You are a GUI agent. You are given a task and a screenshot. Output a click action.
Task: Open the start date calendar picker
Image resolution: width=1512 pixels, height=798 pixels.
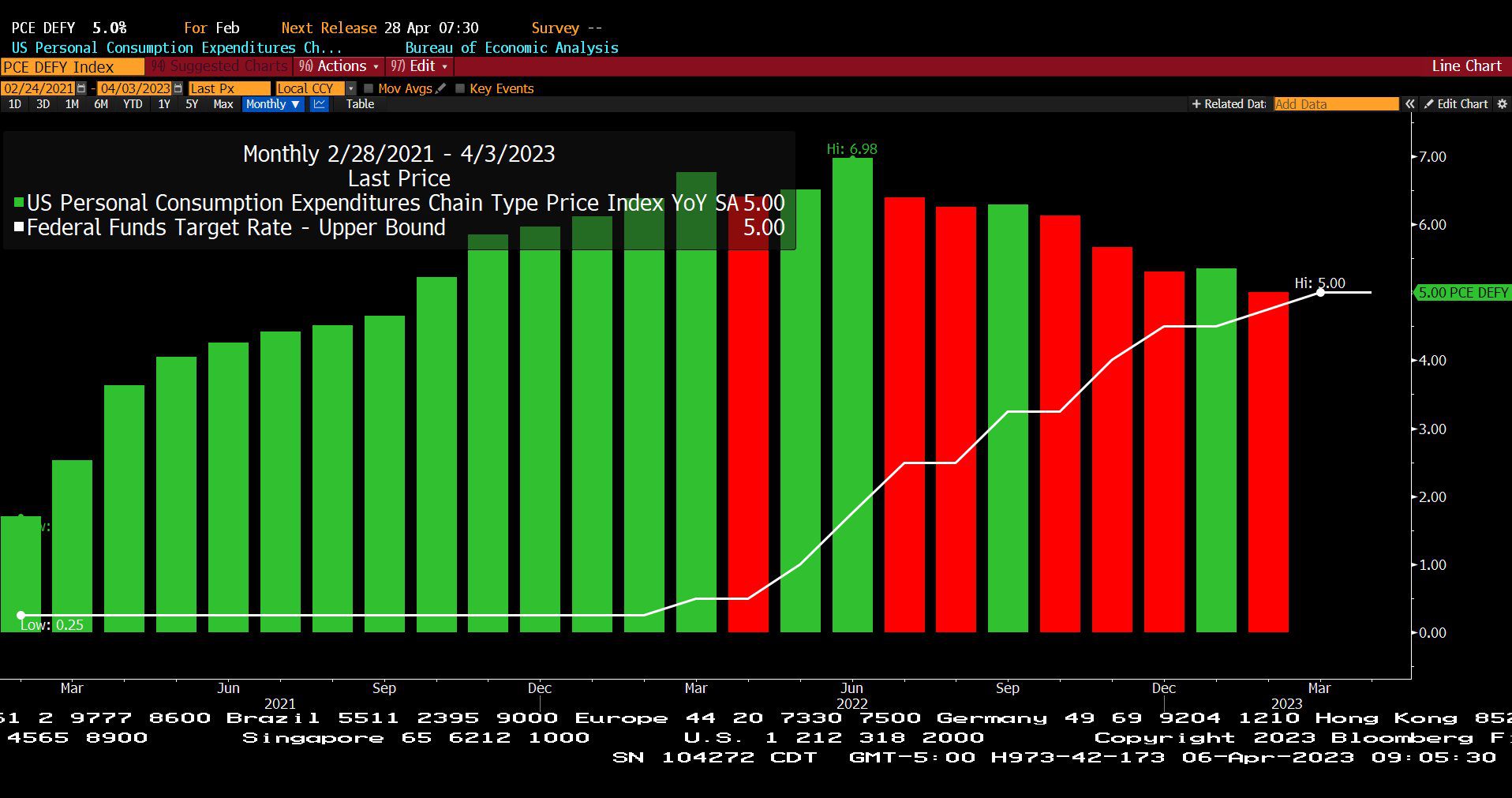click(81, 88)
